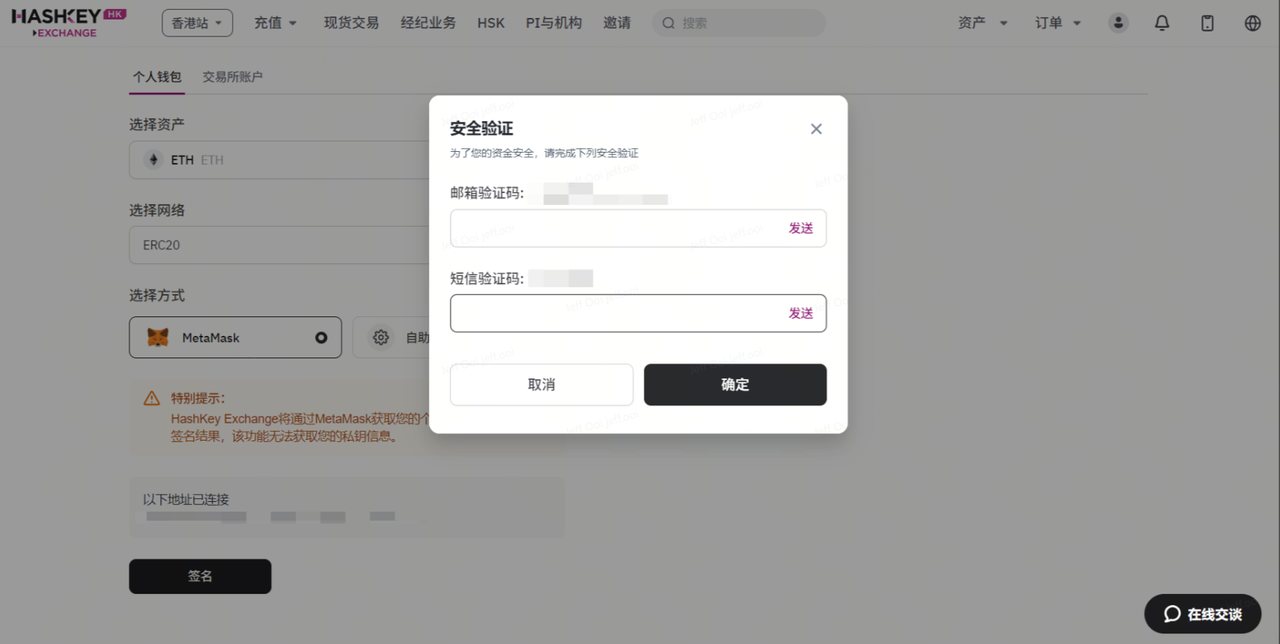
Task: Select the MetaMask radio option
Action: coord(321,338)
